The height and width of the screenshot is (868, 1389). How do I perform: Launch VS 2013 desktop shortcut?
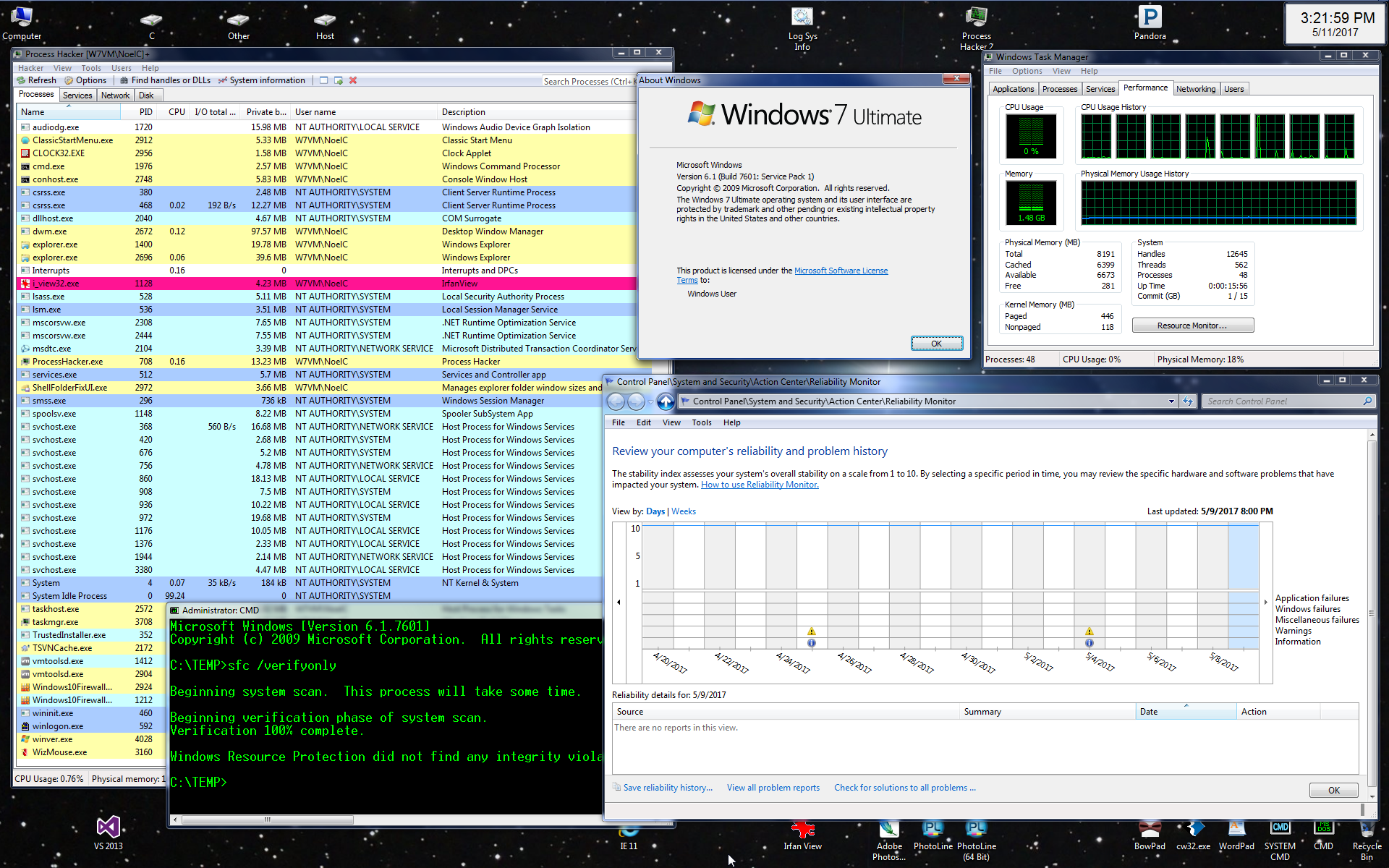pos(109,833)
